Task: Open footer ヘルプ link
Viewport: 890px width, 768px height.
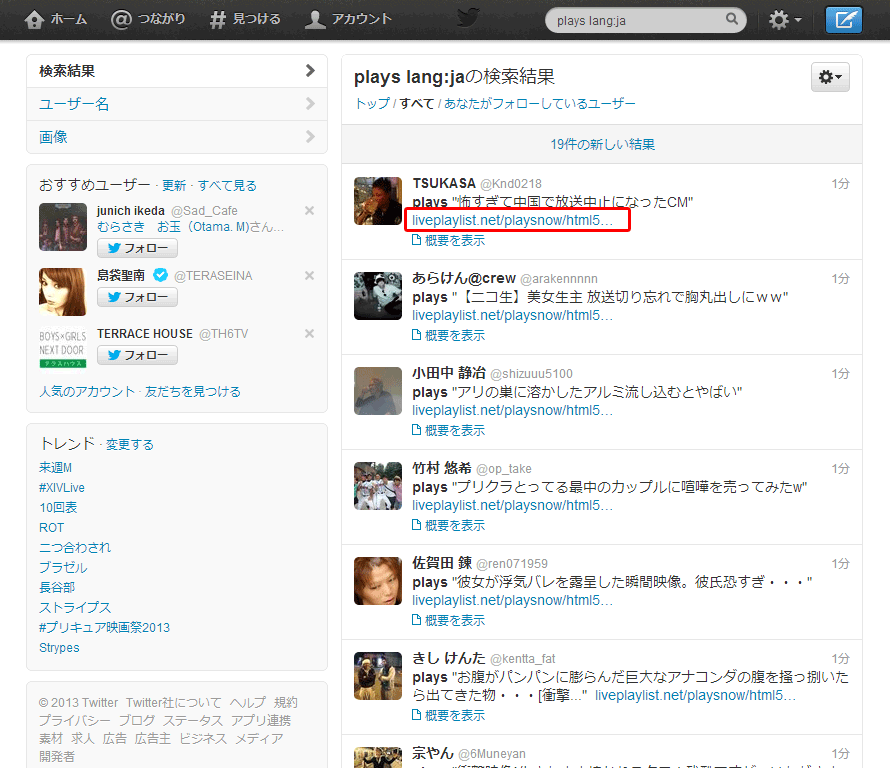Action: (x=248, y=702)
